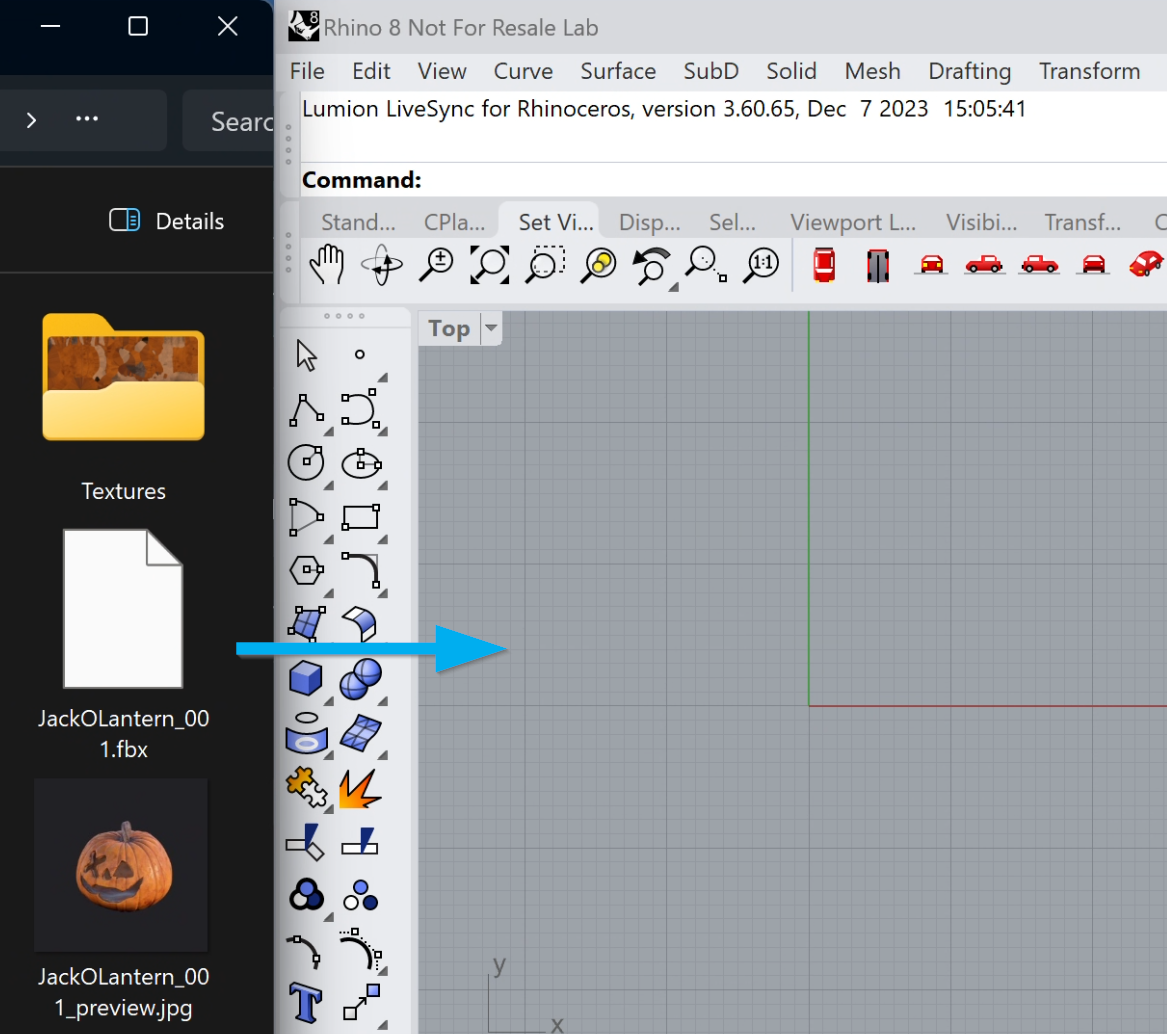Expand the breadcrumb chevron in File Explorer
The image size is (1167, 1034).
click(x=31, y=120)
